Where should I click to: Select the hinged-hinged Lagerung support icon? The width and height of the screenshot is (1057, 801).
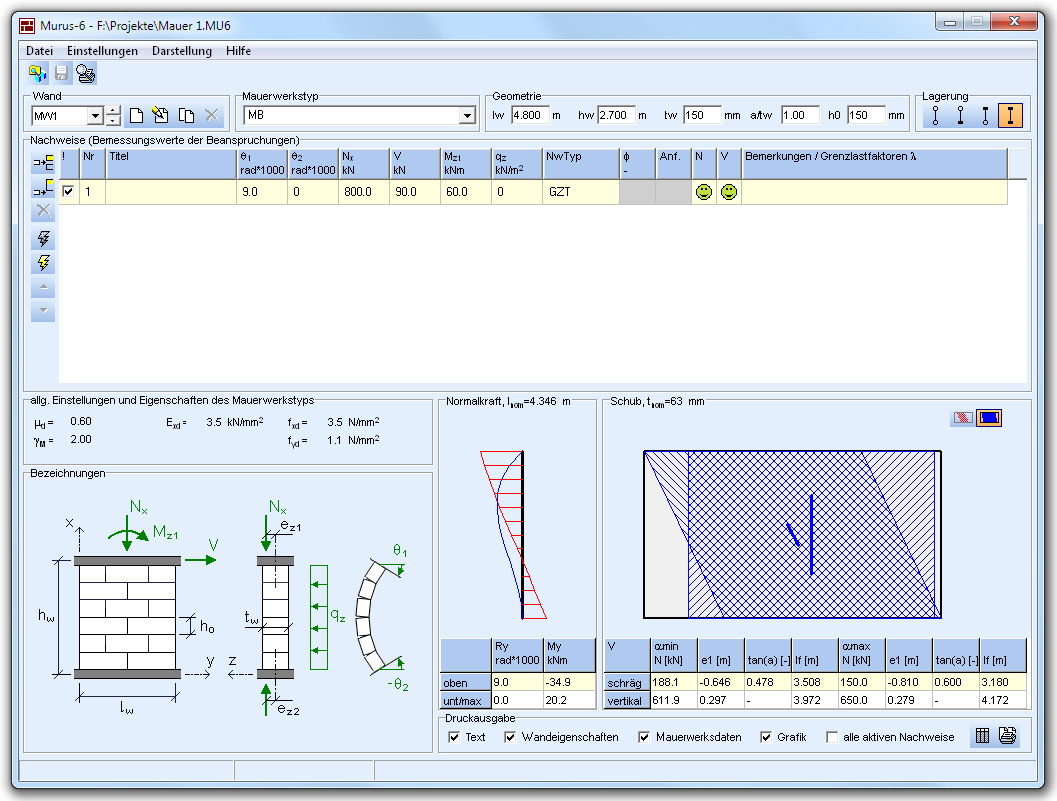pyautogui.click(x=936, y=116)
